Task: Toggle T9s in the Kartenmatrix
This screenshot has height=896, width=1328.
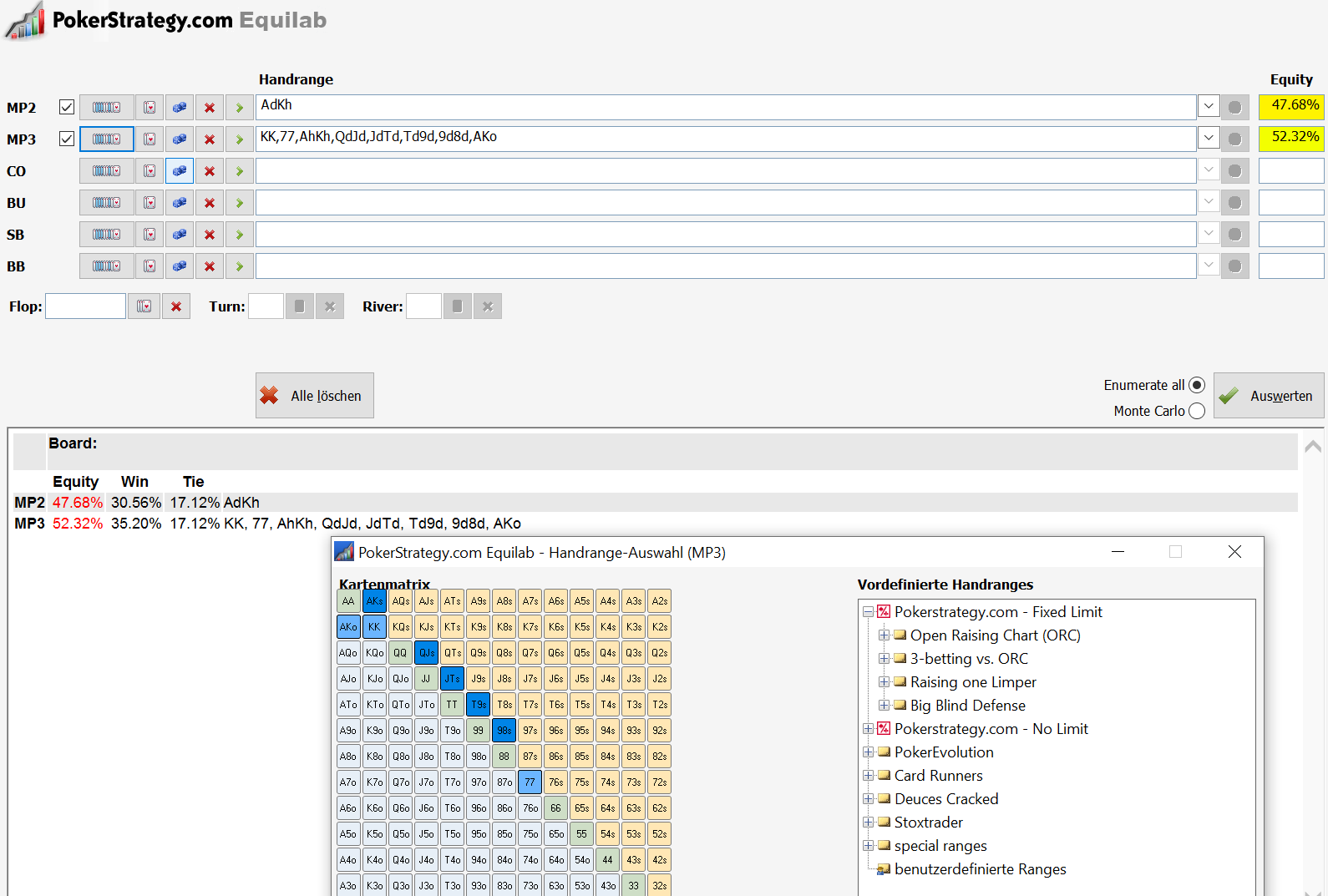Action: click(478, 705)
